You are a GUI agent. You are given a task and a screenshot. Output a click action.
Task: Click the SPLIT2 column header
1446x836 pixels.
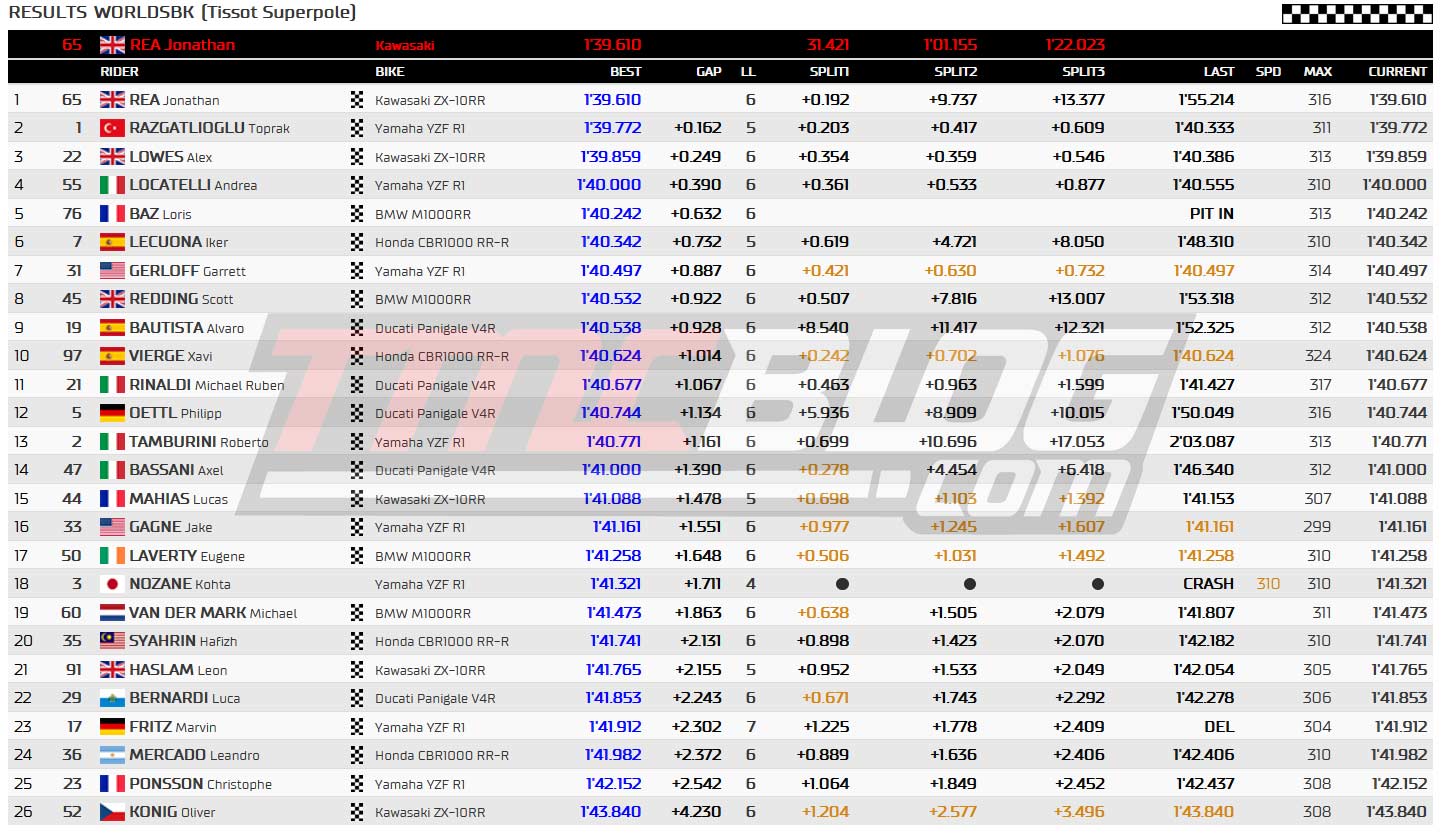tap(956, 72)
